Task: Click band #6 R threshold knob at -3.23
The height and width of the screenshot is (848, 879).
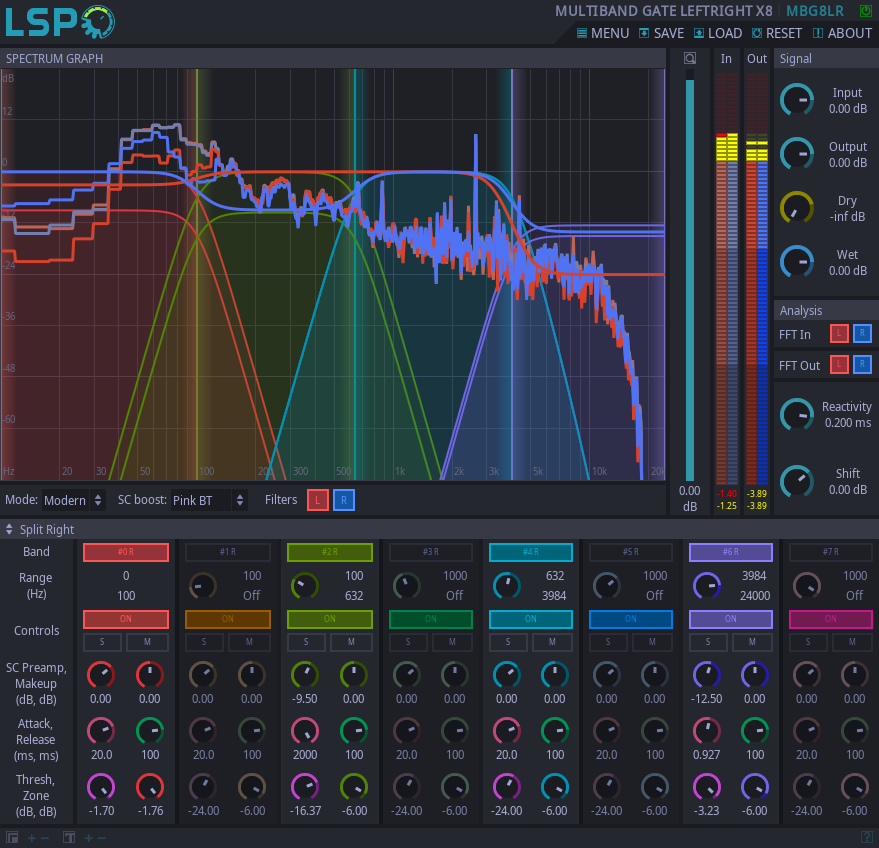Action: [x=706, y=787]
